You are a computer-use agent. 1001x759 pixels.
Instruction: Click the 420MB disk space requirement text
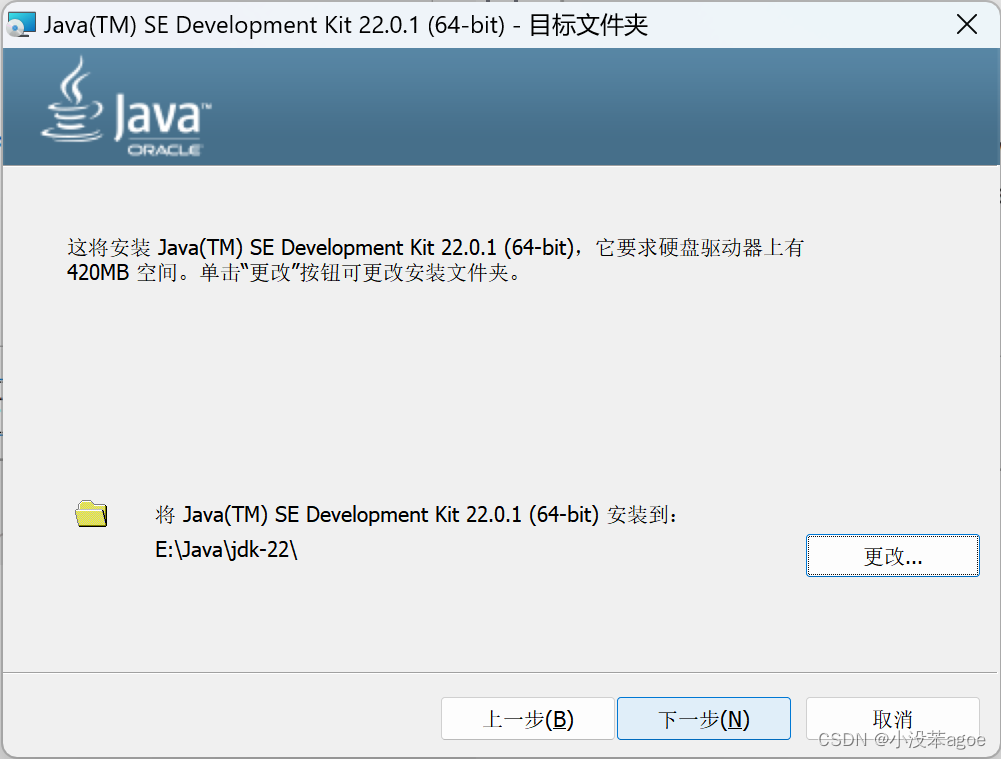click(98, 273)
